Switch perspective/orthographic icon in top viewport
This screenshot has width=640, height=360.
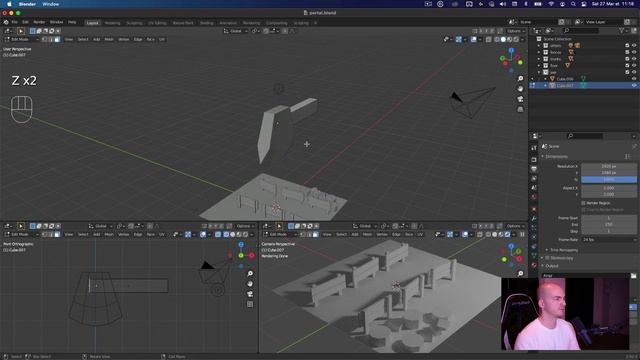pyautogui.click(x=520, y=109)
